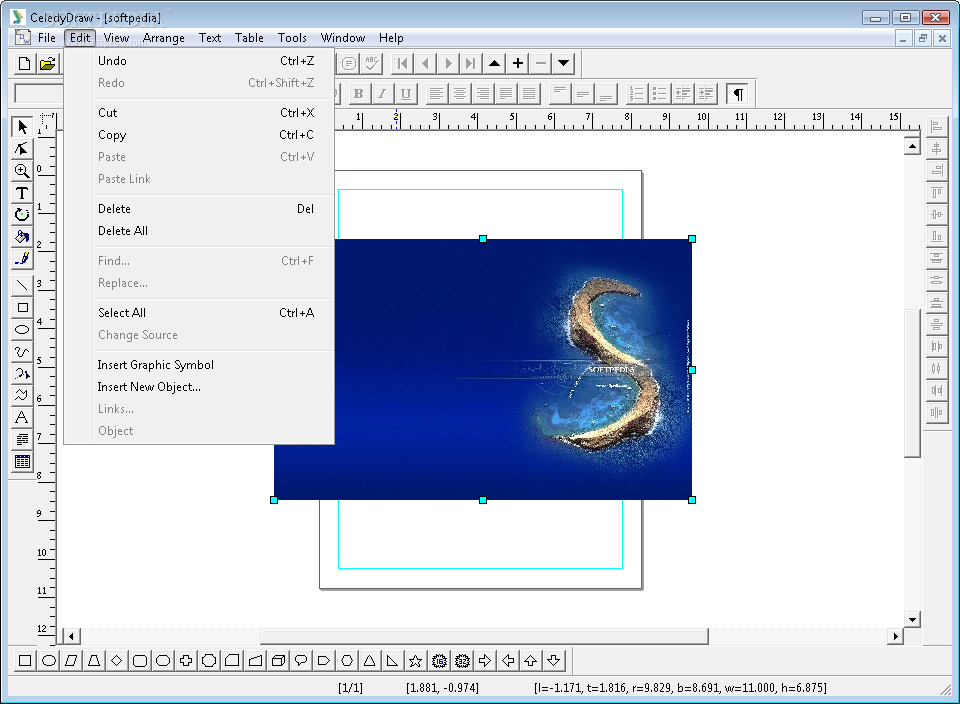Image resolution: width=960 pixels, height=704 pixels.
Task: Toggle paragraph marks display
Action: coord(738,94)
